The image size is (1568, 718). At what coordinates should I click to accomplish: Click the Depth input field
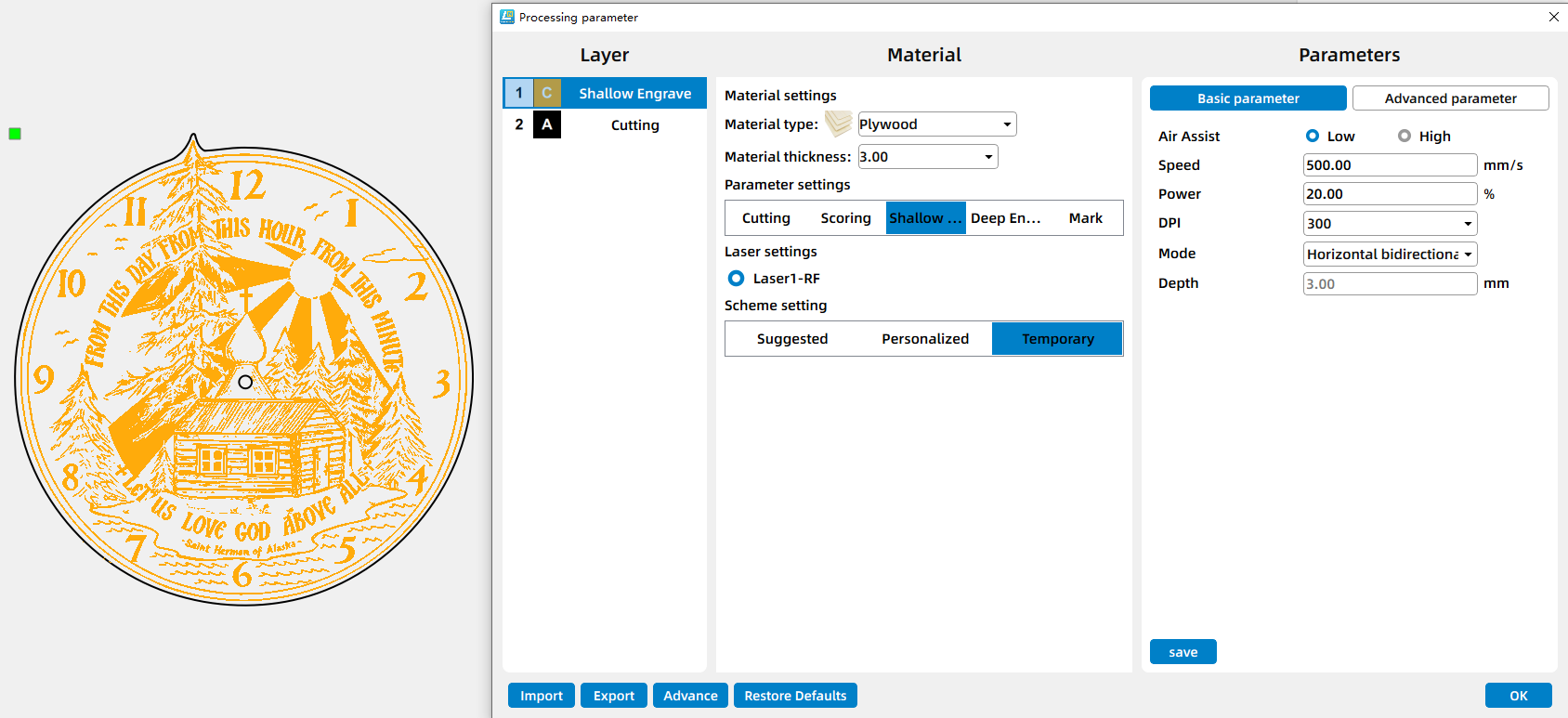(x=1390, y=284)
